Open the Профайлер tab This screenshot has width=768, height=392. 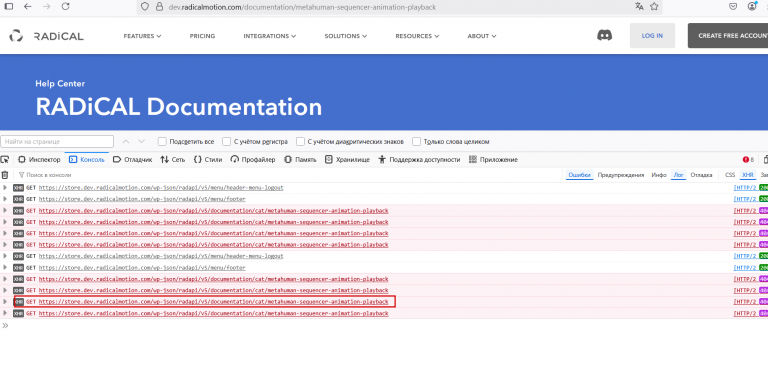coord(253,160)
